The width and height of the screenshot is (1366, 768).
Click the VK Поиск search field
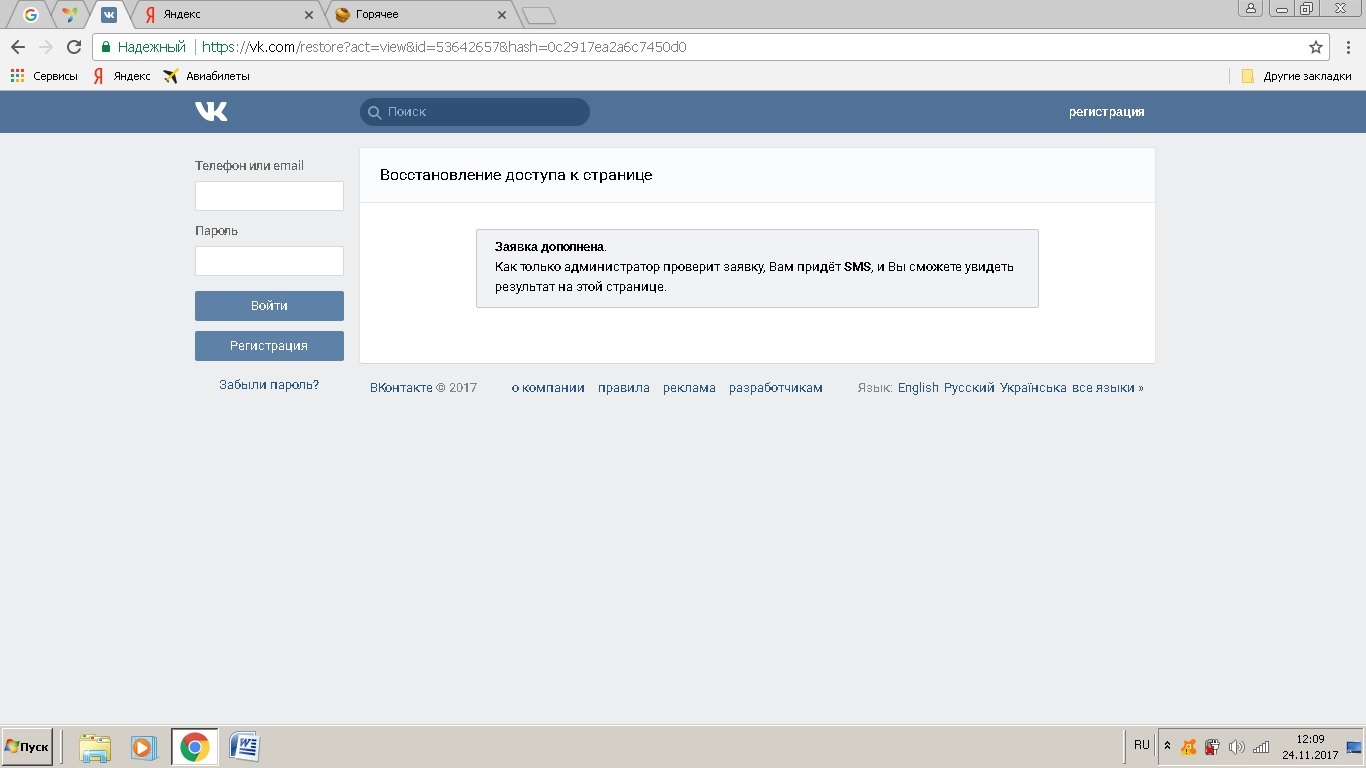point(475,112)
